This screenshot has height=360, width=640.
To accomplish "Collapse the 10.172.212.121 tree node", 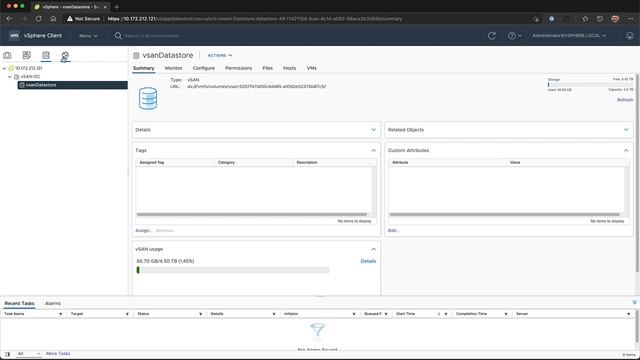I will [4, 68].
